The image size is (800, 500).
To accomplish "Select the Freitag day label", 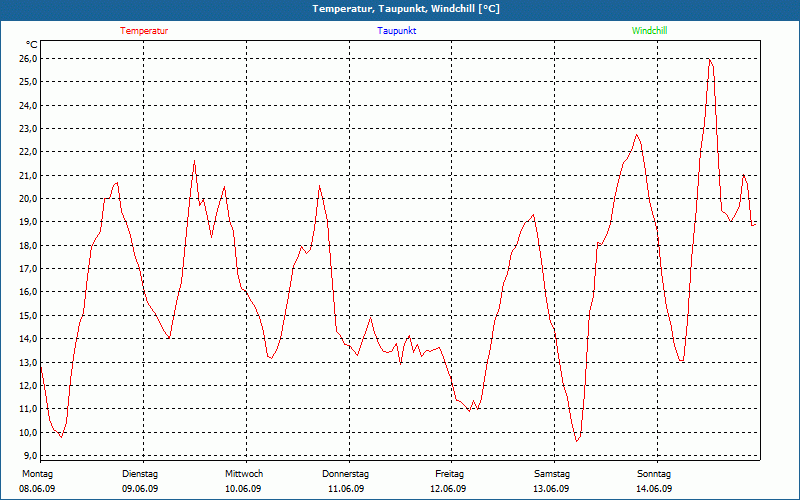I will (x=449, y=474).
